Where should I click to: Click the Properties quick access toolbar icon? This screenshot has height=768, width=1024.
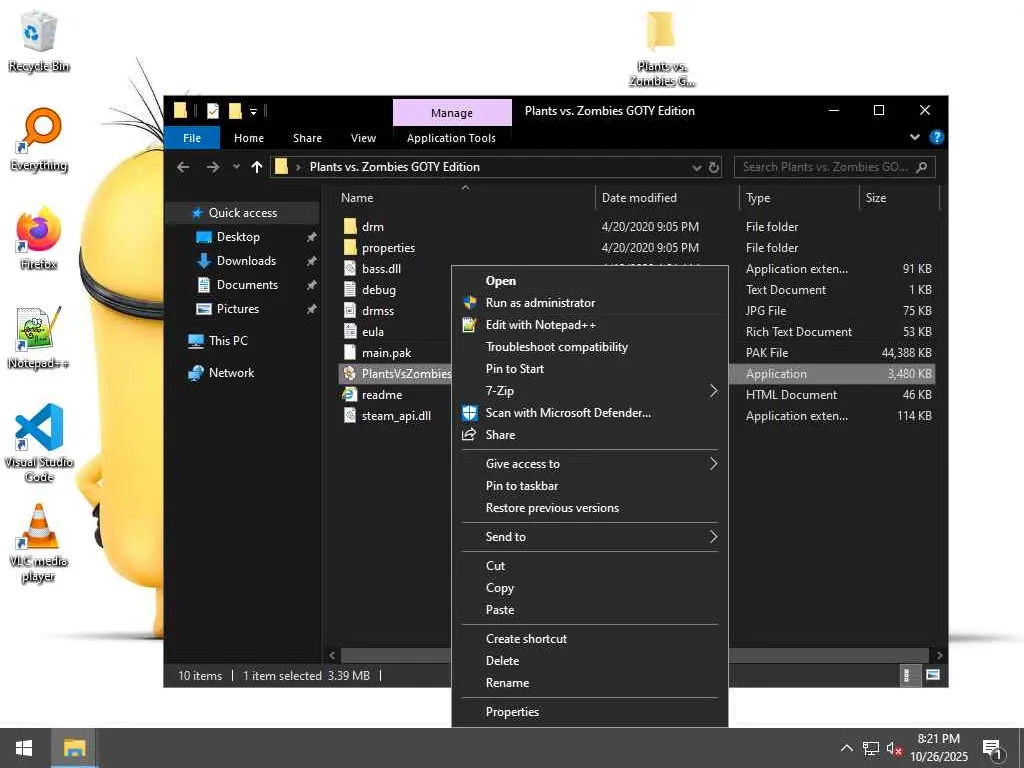(x=213, y=111)
